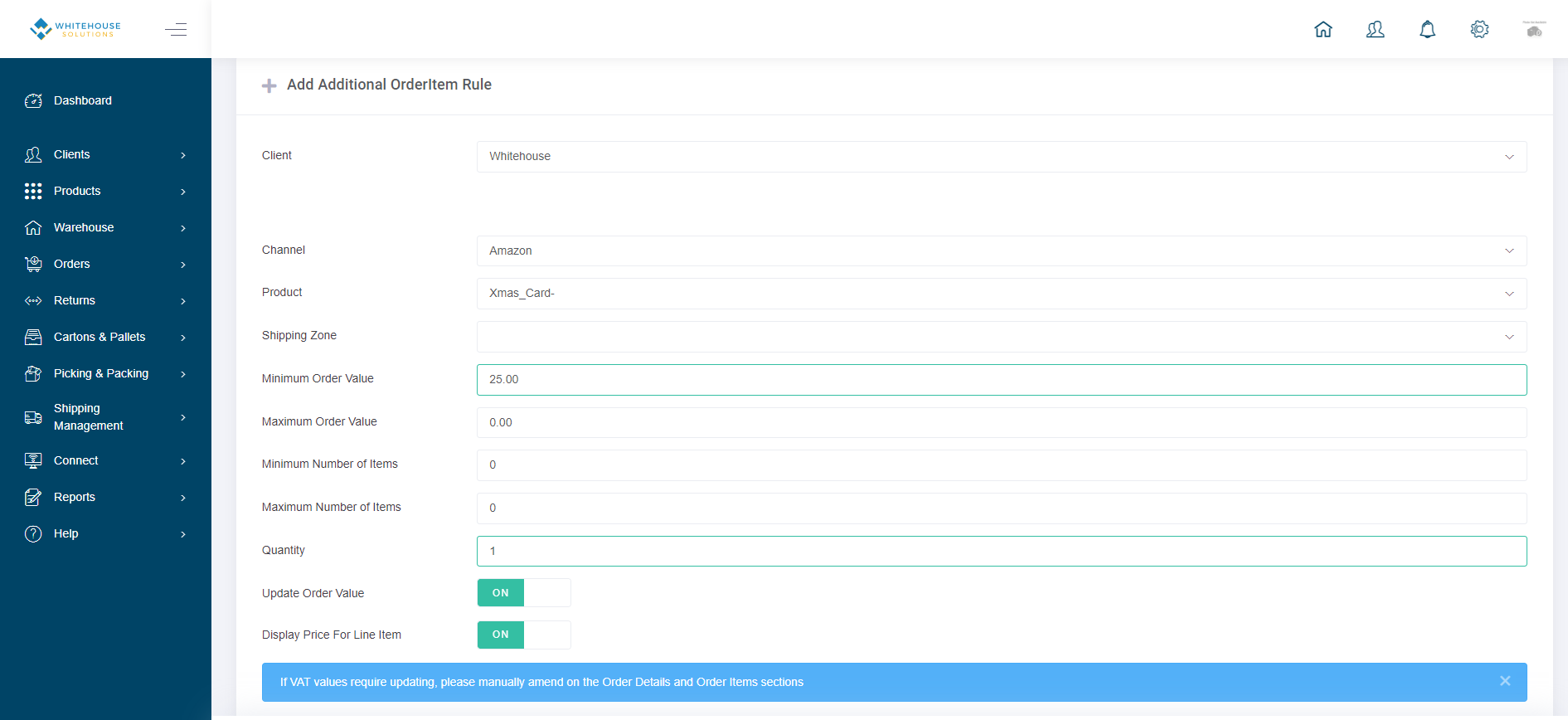Click the Add Additional OrderItem Rule heading

click(389, 85)
